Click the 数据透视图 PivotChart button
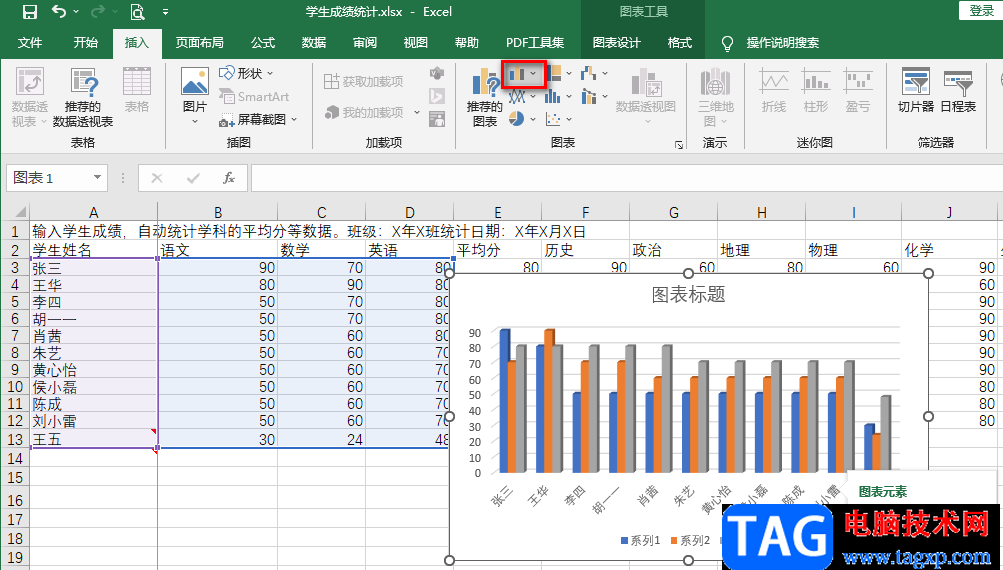 (x=645, y=96)
